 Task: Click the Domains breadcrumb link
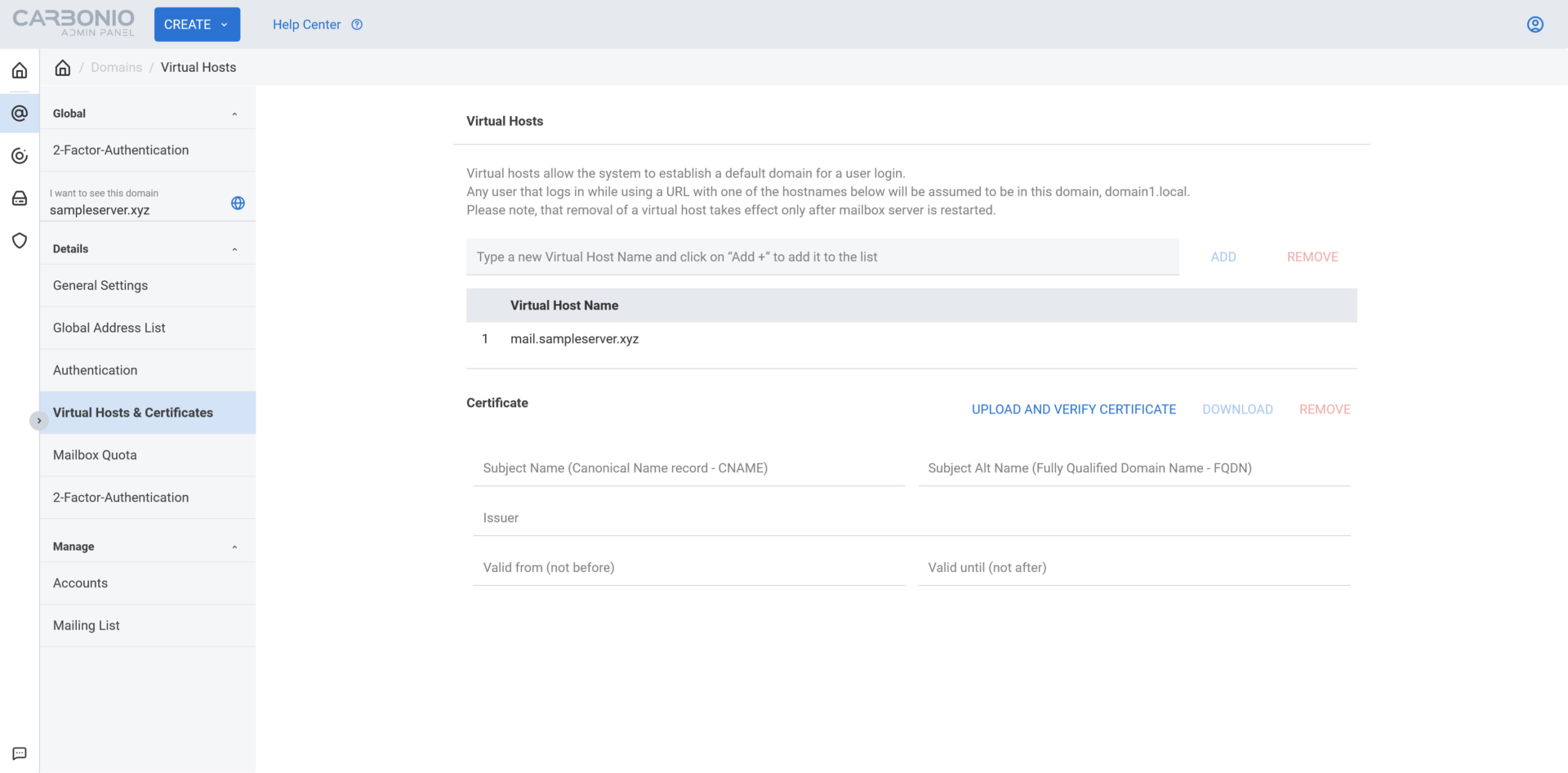click(116, 67)
